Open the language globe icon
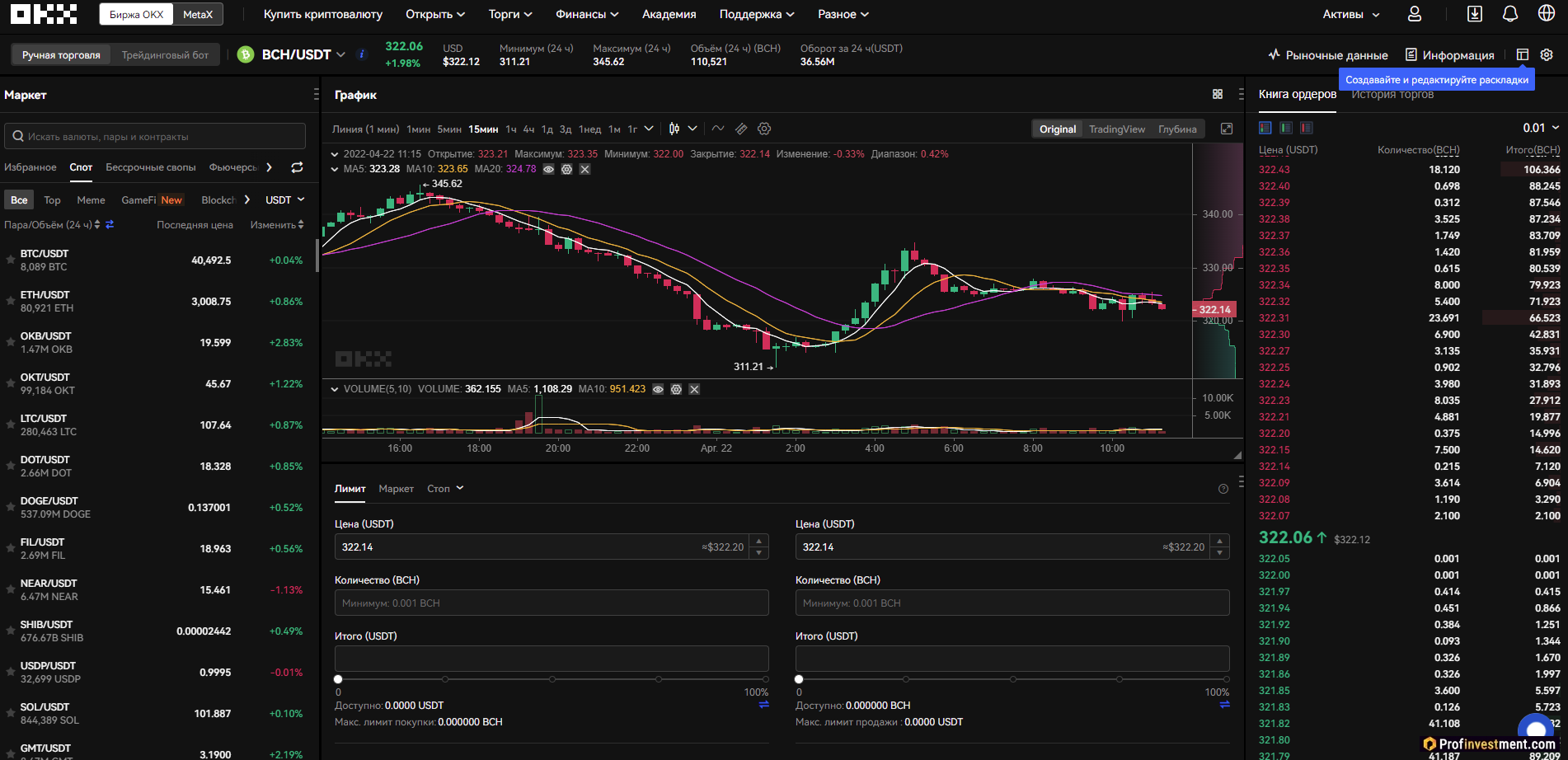The height and width of the screenshot is (760, 1568). tap(1547, 14)
